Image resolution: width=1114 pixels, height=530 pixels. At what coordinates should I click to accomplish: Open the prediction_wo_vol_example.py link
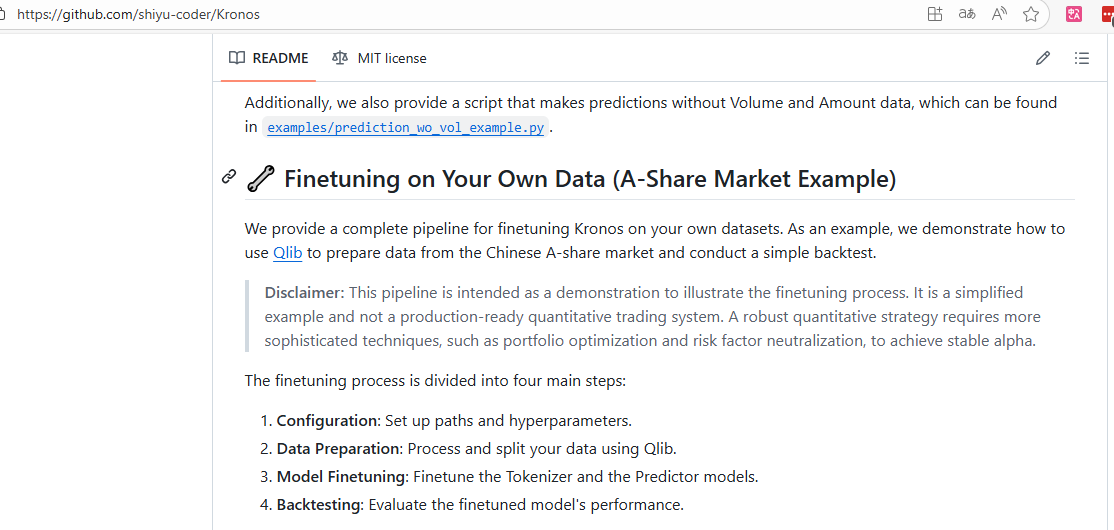[405, 128]
